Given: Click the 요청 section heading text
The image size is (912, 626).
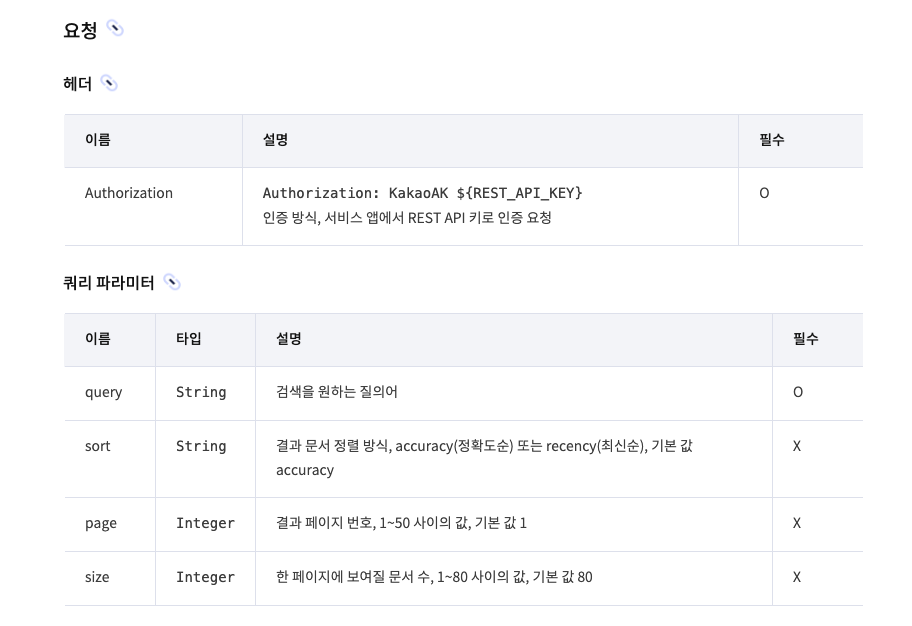Looking at the screenshot, I should tap(80, 30).
